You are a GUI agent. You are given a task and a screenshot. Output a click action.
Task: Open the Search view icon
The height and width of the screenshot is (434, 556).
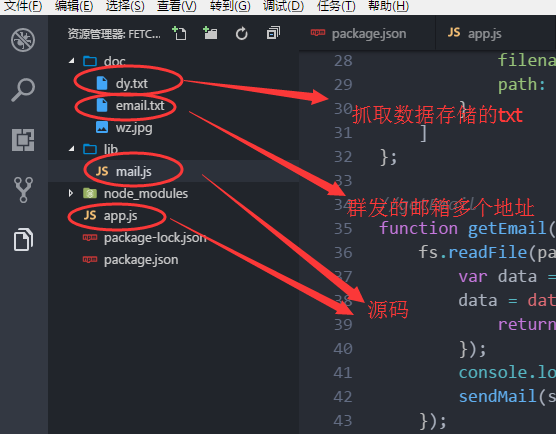point(23,90)
